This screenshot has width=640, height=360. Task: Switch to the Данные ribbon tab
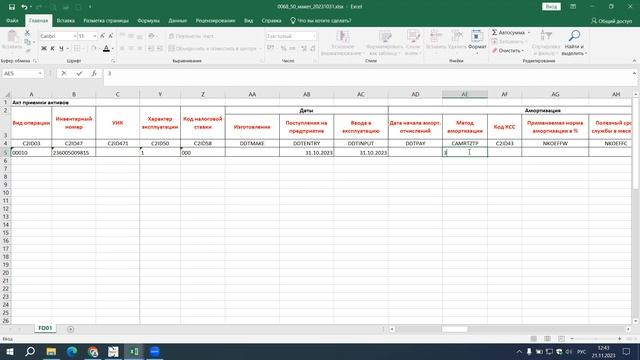[178, 20]
